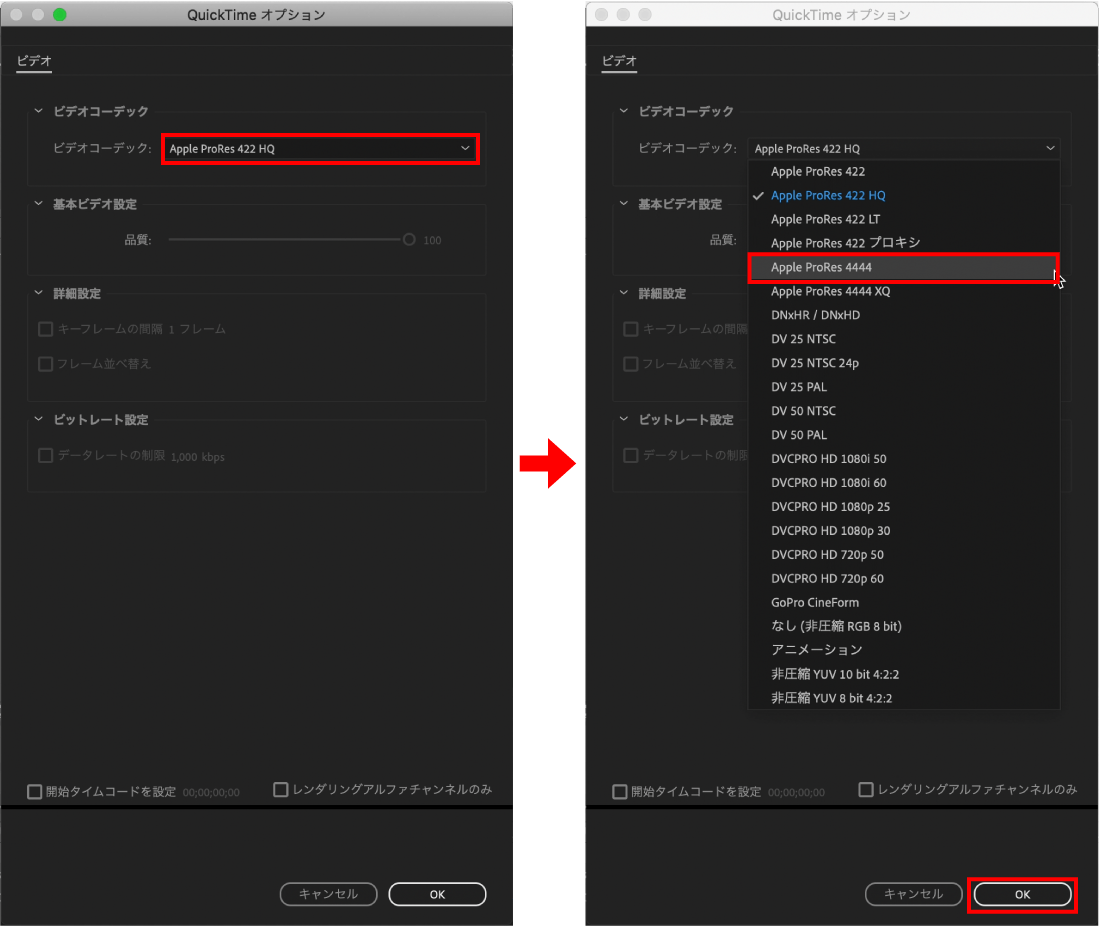Toggle フレーム並べ替え checkbox in right dialog
1099x926 pixels.
631,364
